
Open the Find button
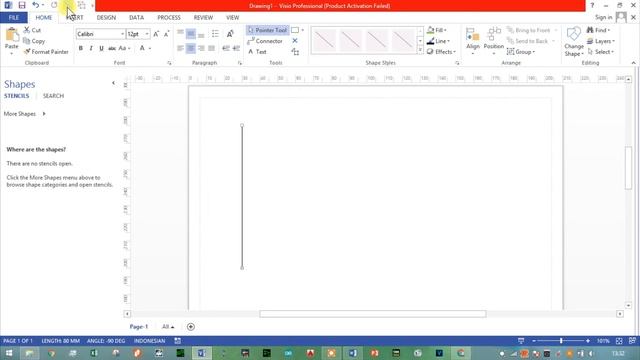tap(598, 30)
